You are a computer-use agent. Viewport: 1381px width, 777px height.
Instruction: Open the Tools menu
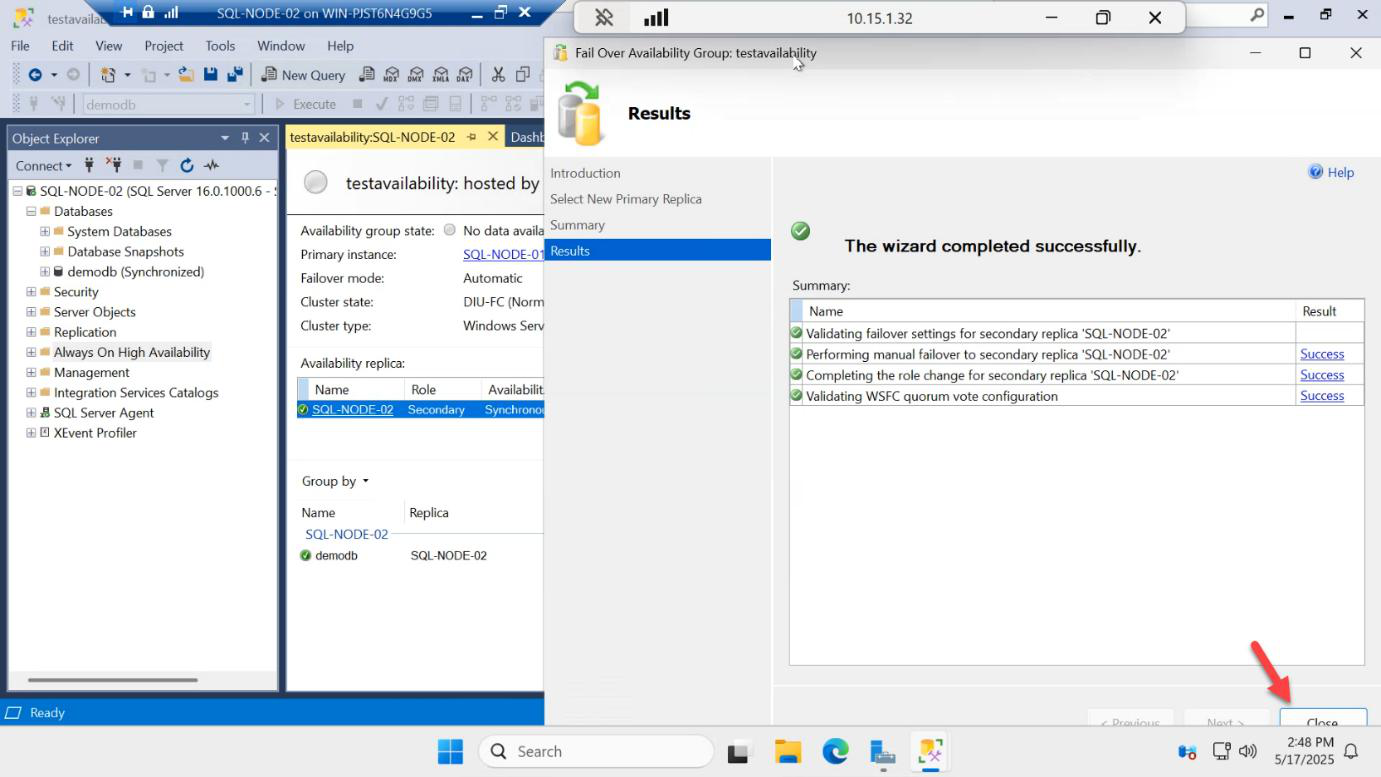220,46
